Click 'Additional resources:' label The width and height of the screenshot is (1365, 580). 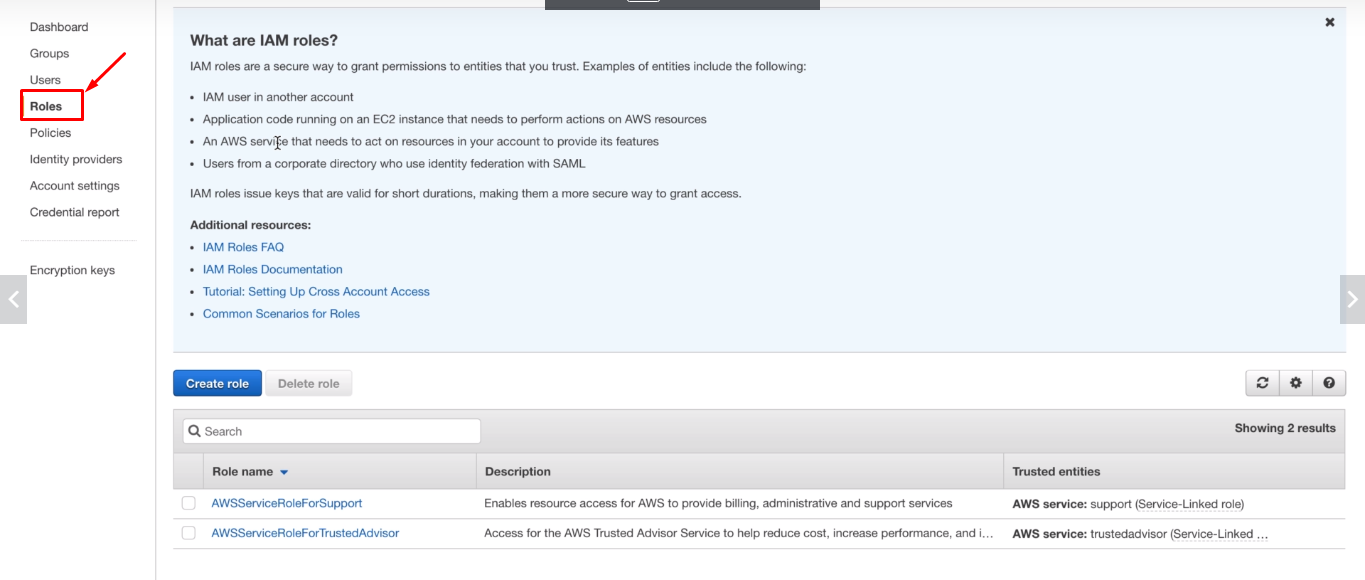[250, 225]
